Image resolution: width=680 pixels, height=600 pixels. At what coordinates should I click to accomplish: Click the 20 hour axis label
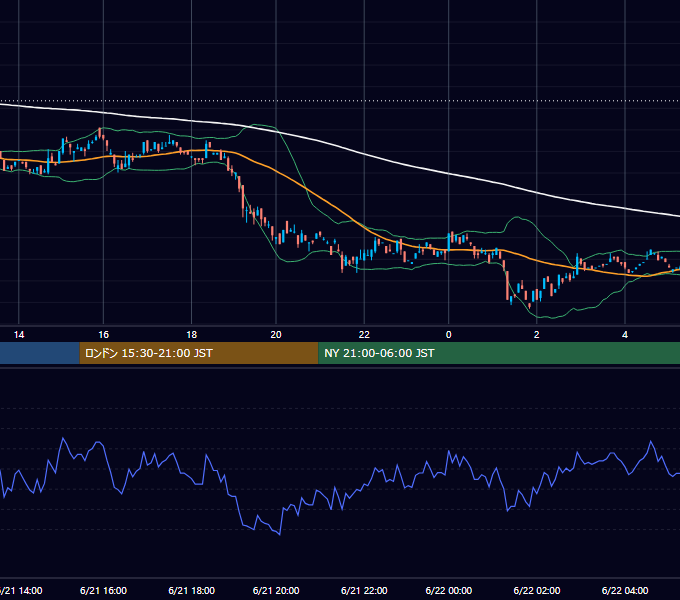click(276, 335)
